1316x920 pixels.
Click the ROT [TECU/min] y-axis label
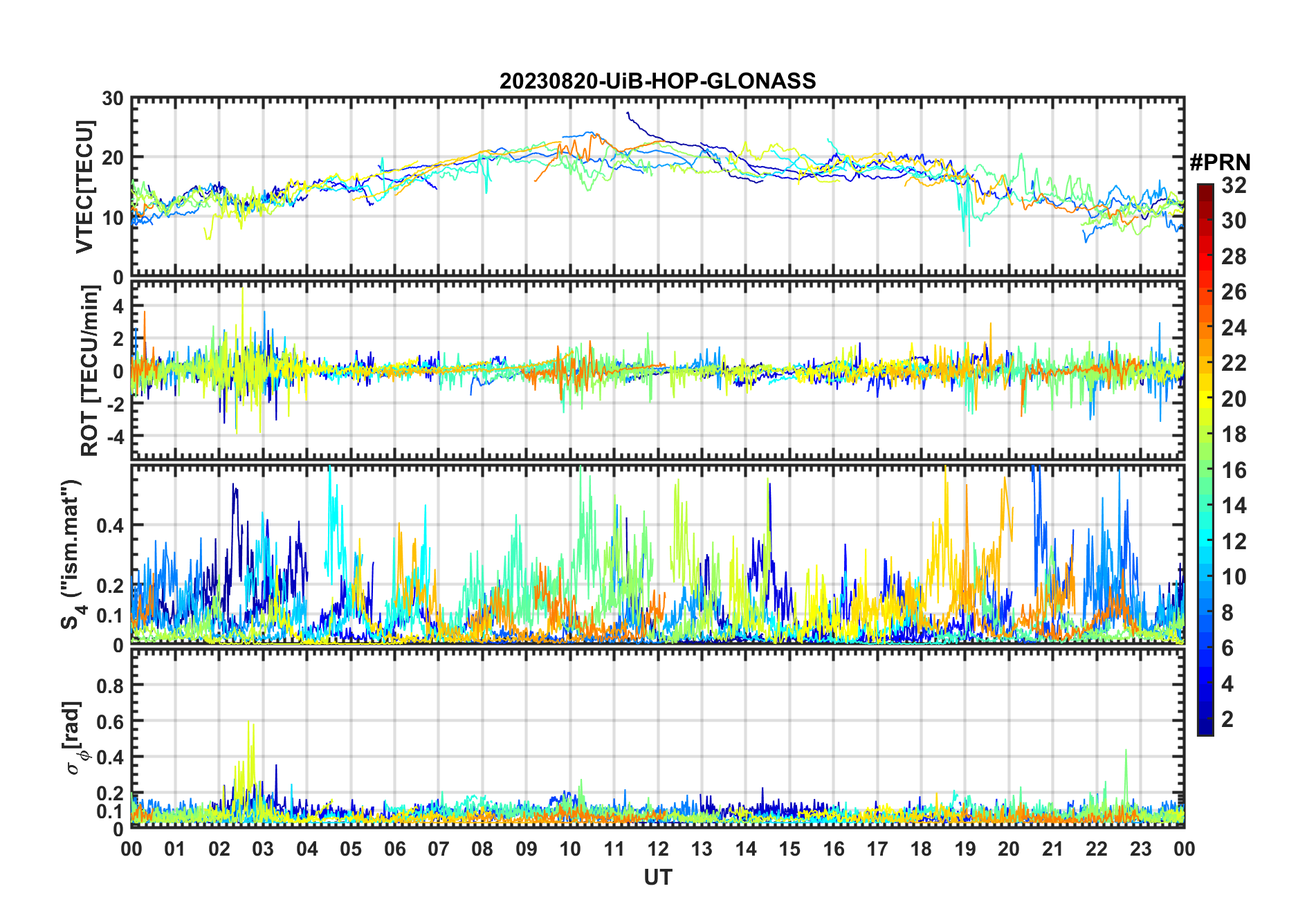click(x=89, y=371)
